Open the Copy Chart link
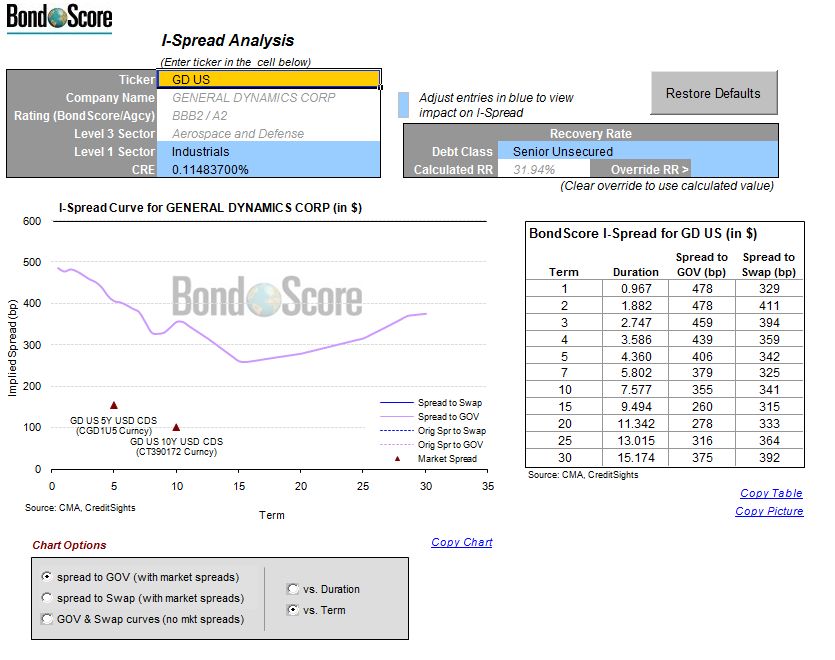 [462, 542]
